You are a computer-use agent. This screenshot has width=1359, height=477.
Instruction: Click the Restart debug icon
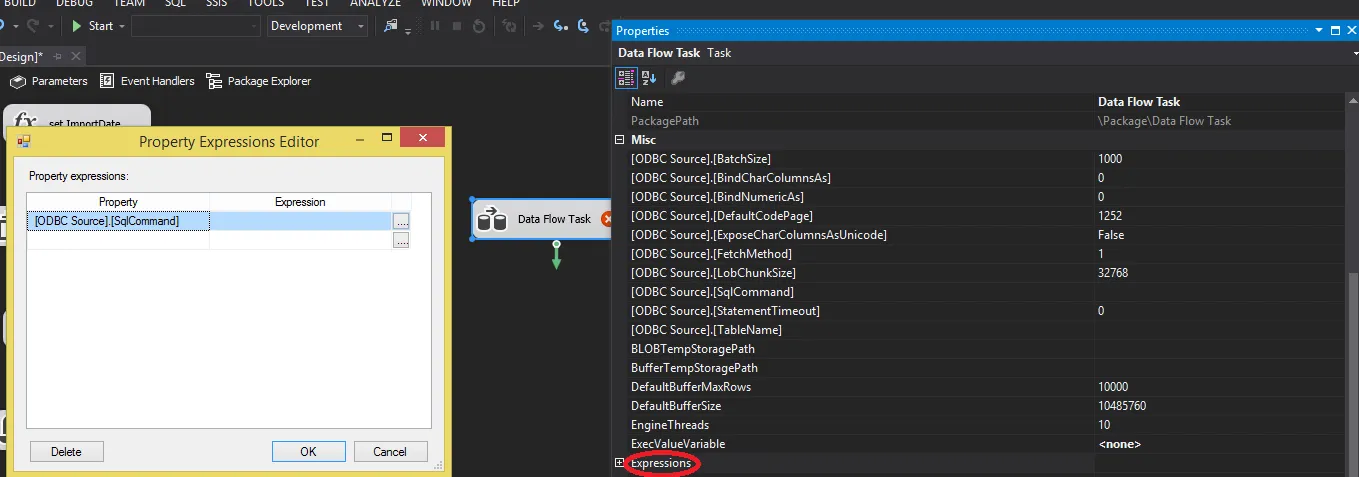(x=479, y=26)
